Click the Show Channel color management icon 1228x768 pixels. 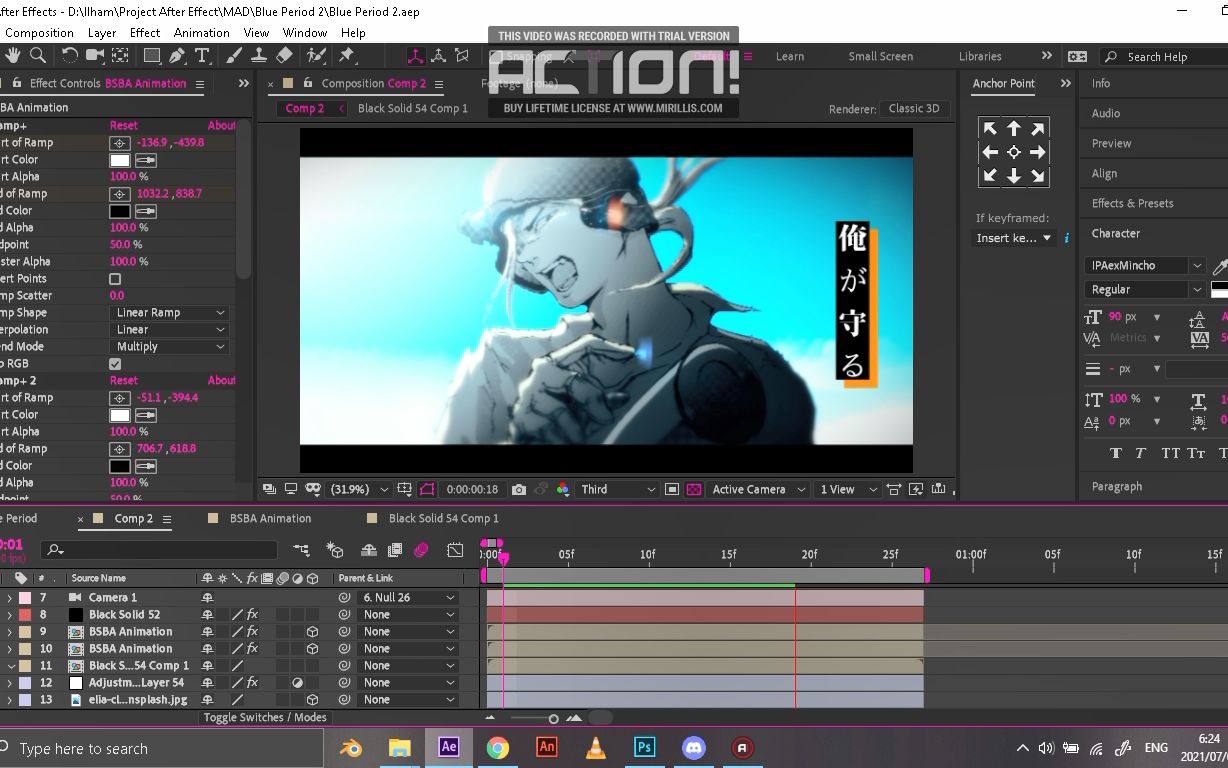tap(563, 489)
